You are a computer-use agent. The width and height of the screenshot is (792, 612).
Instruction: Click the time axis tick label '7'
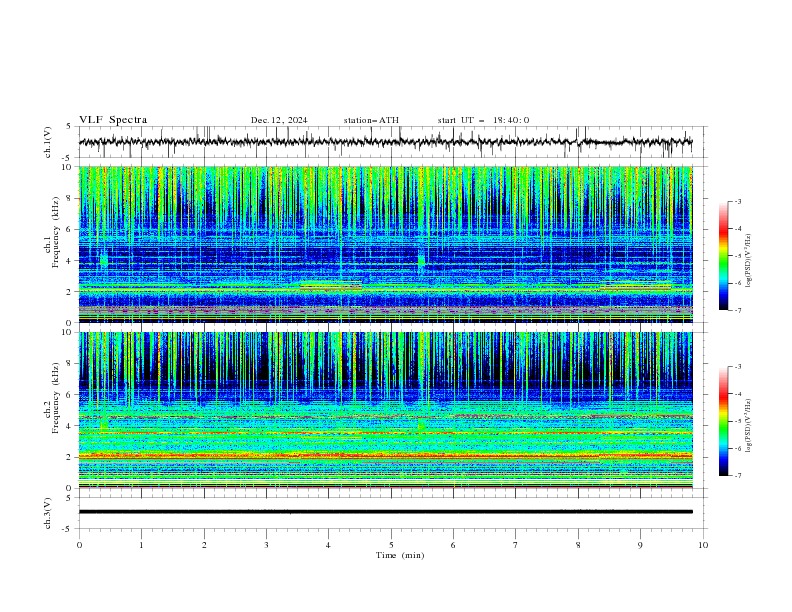[516, 545]
